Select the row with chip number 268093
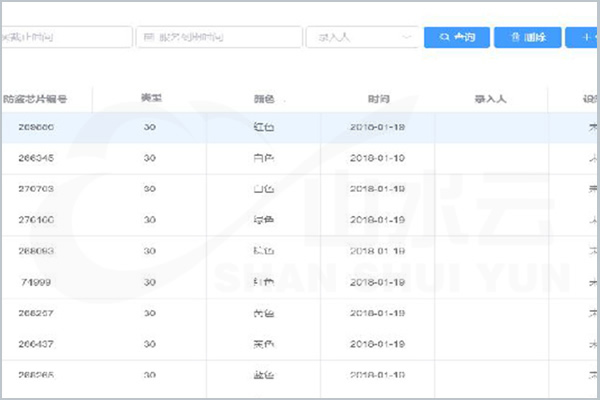Viewport: 600px width, 400px height. tap(35, 250)
